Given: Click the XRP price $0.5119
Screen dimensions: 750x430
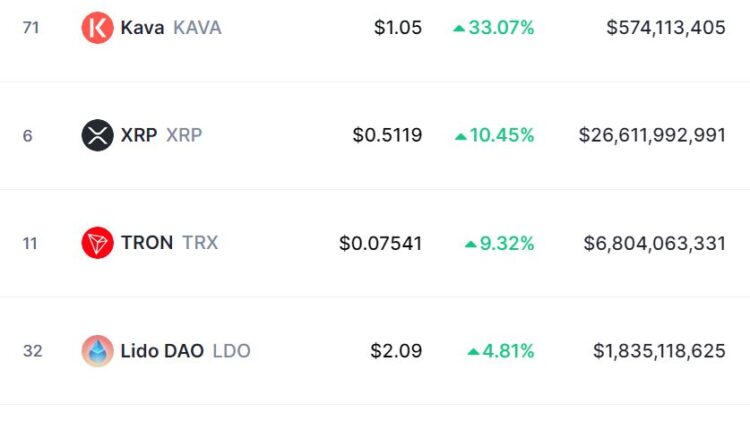Looking at the screenshot, I should pos(387,135).
